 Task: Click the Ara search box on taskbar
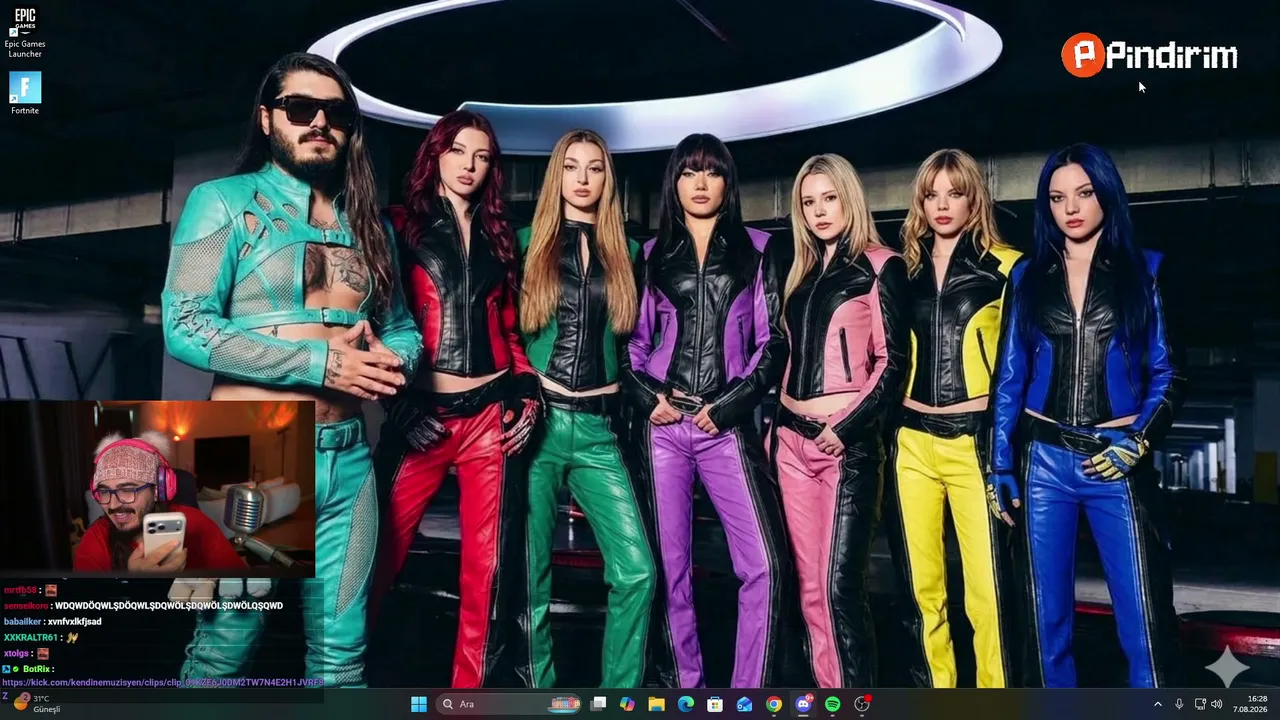click(510, 704)
